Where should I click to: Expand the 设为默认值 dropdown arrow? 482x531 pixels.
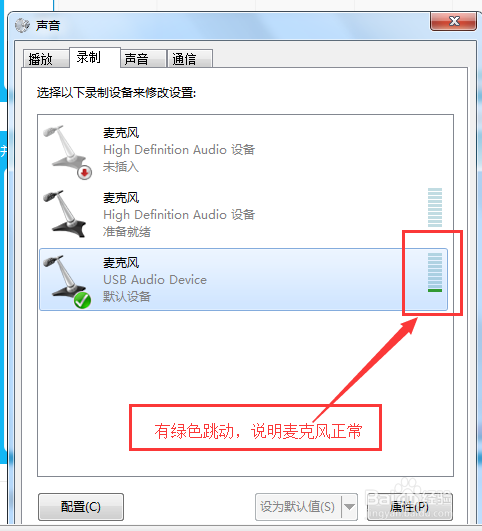[350, 507]
